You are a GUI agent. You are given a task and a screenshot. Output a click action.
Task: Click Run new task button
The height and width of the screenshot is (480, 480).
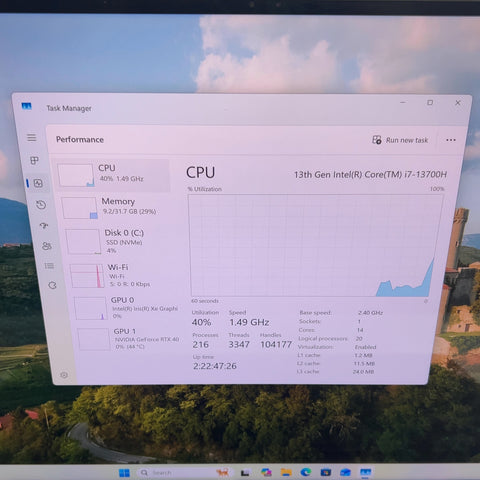click(400, 140)
